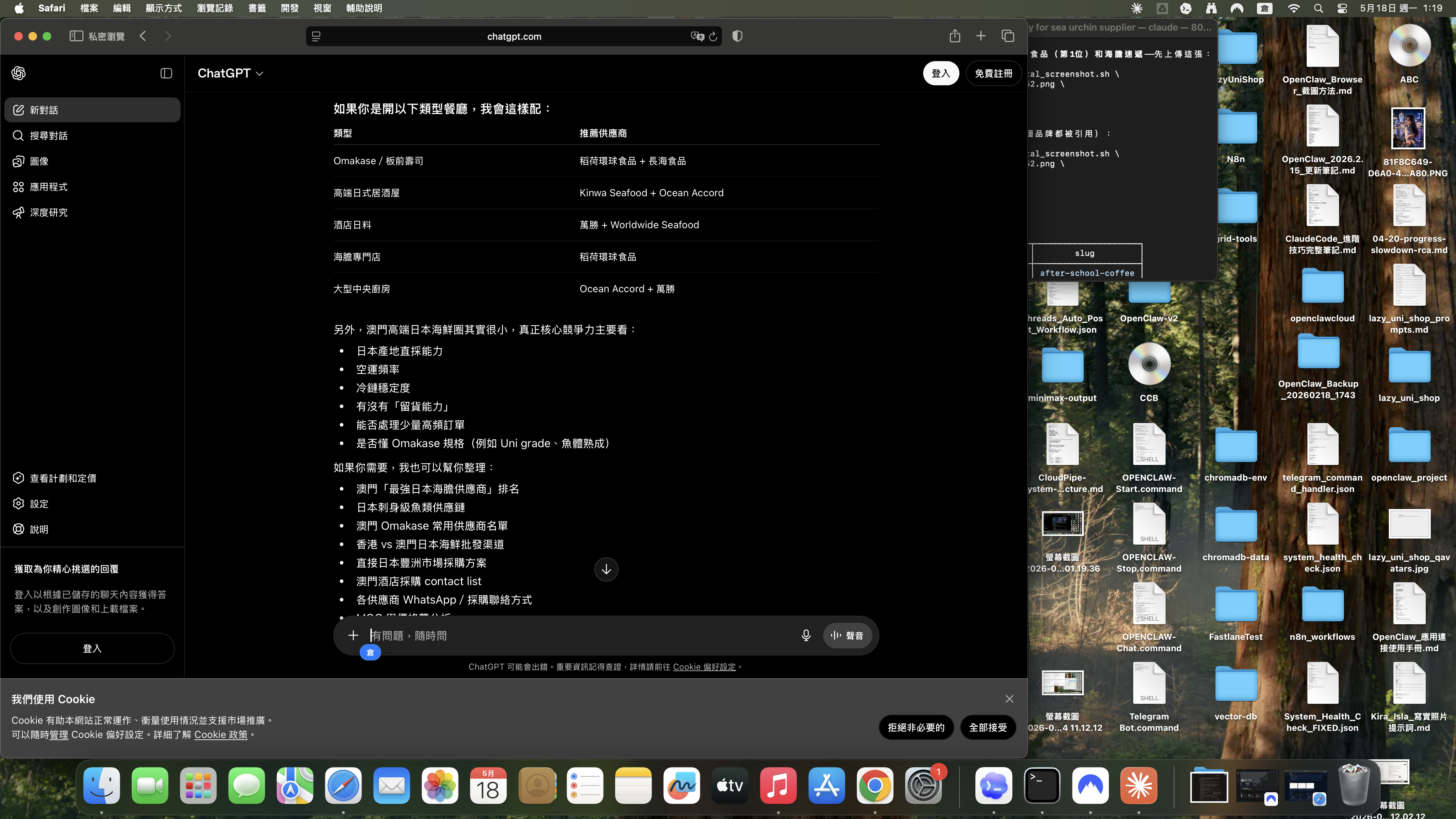Show Safari tab overview

[1008, 36]
